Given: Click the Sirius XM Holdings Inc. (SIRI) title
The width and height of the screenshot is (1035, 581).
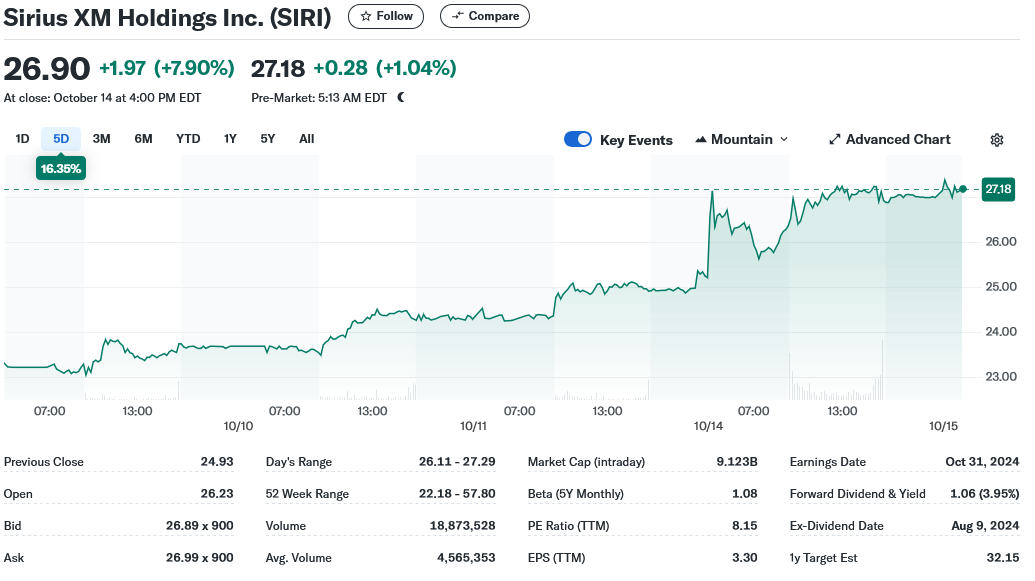Looking at the screenshot, I should click(167, 18).
